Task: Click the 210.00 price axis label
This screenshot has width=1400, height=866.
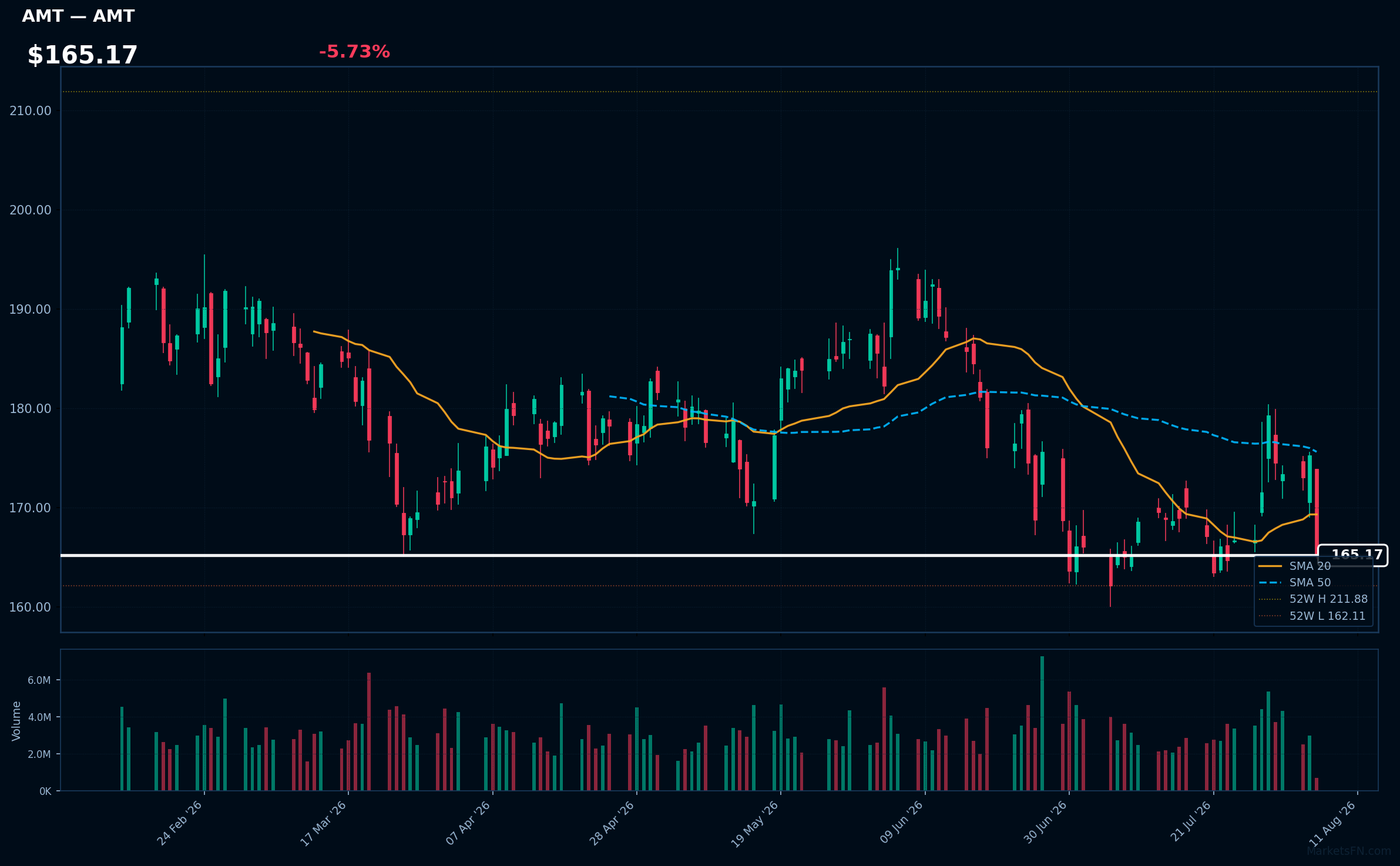Action: point(31,110)
